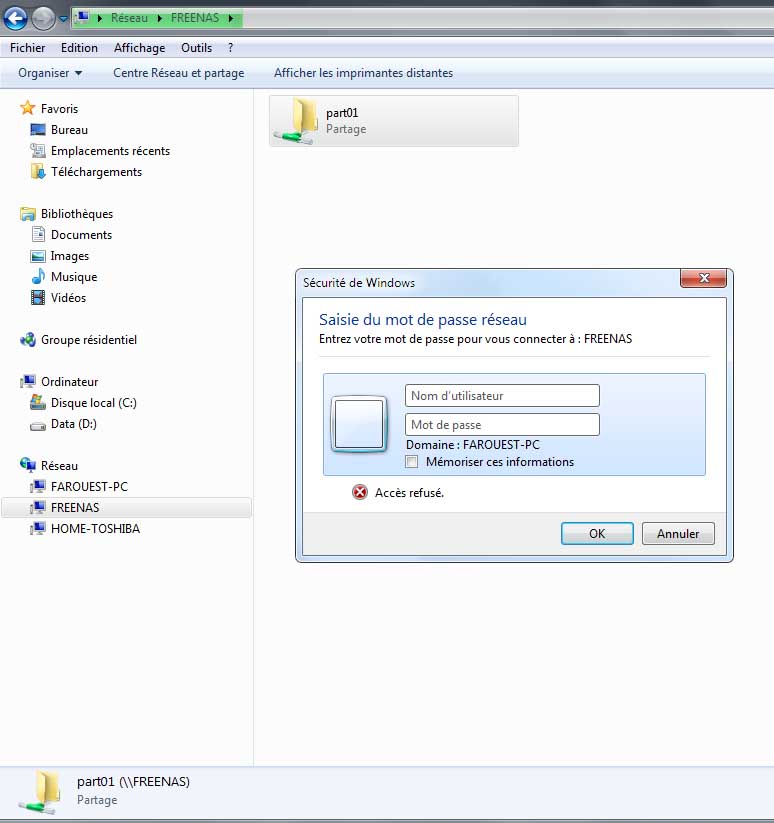Confirm the dialog with OK
The height and width of the screenshot is (823, 774).
click(597, 534)
